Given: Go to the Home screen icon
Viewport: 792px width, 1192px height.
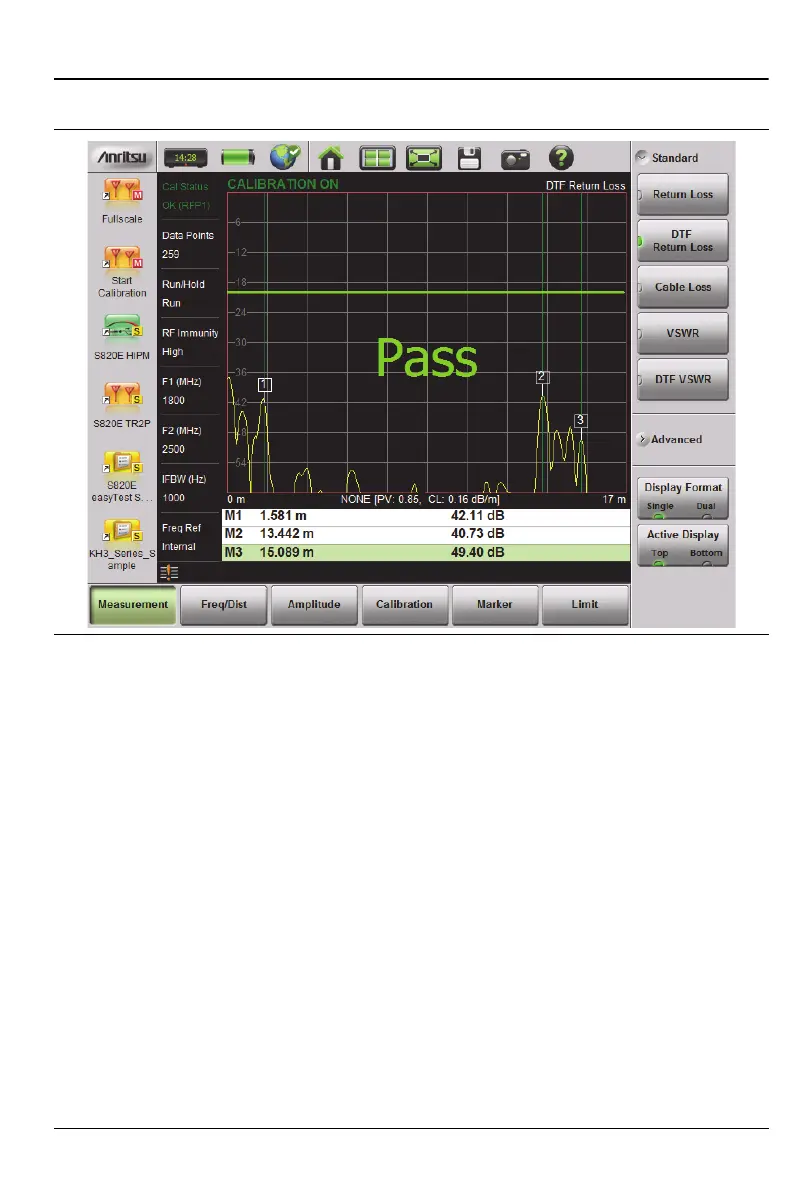Looking at the screenshot, I should (x=331, y=158).
